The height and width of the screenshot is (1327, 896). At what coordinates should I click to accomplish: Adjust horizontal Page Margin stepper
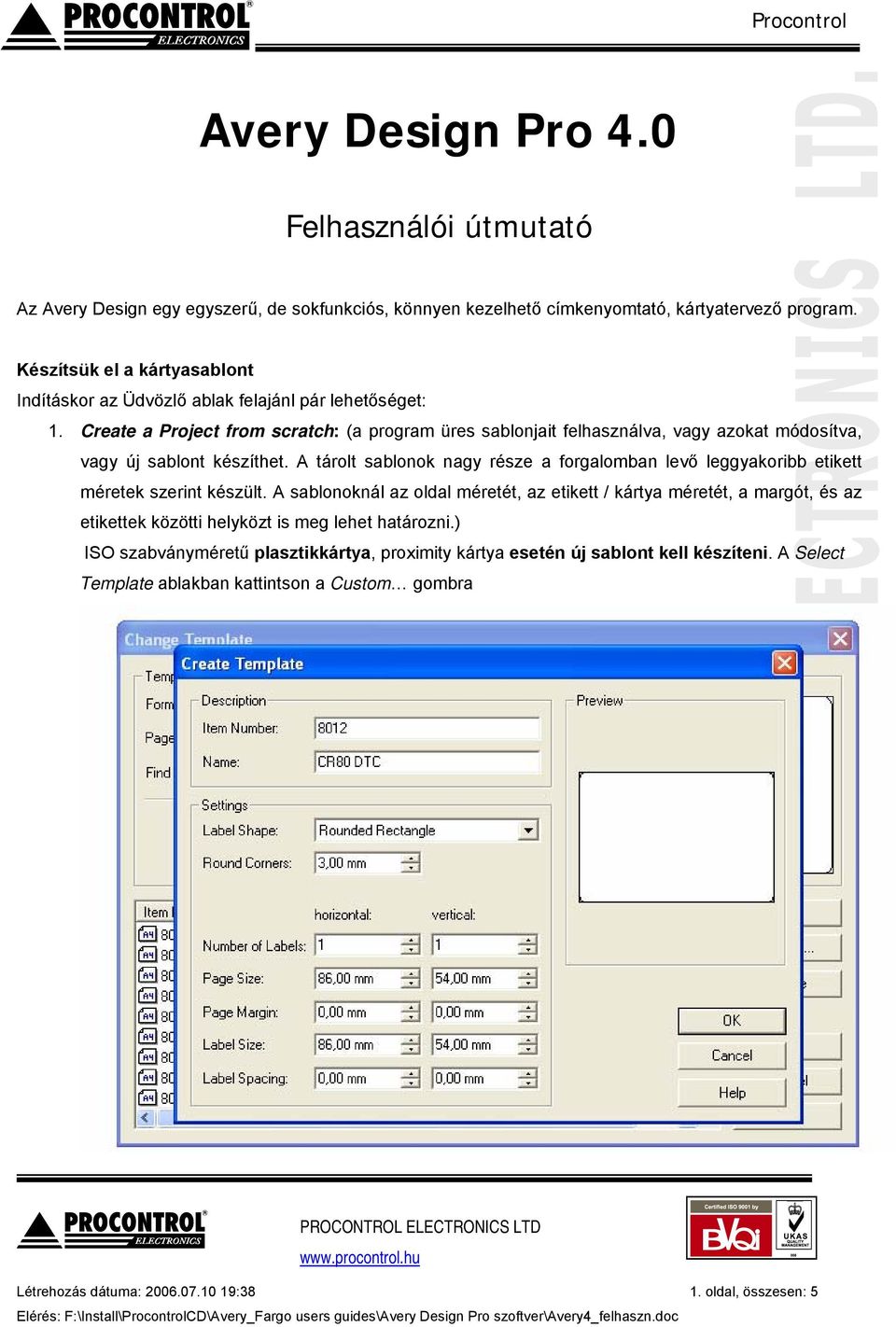point(411,1013)
